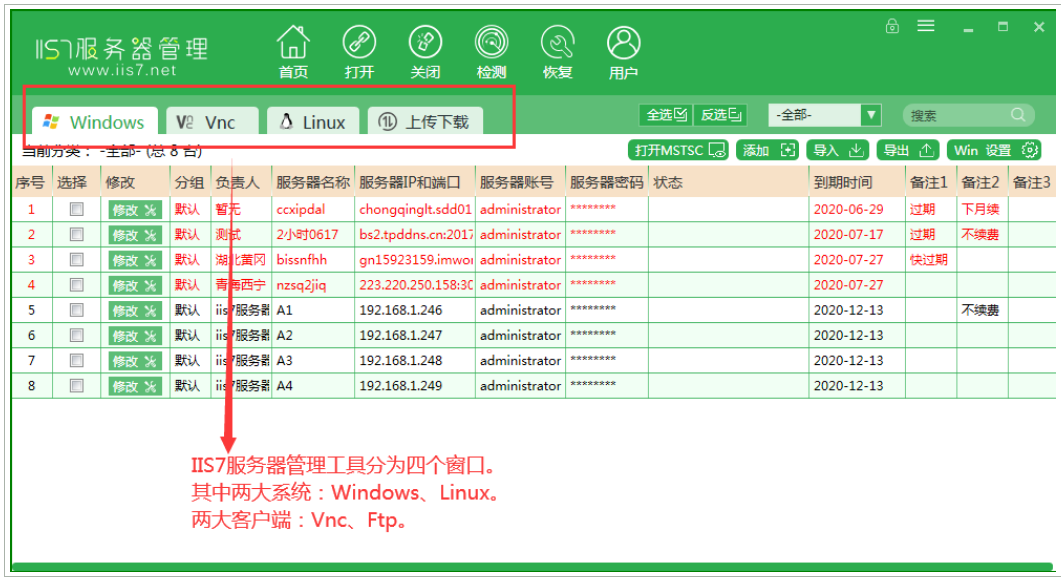Click the www.iis7.net logo text
Viewport: 1061px width, 577px height.
(122, 70)
